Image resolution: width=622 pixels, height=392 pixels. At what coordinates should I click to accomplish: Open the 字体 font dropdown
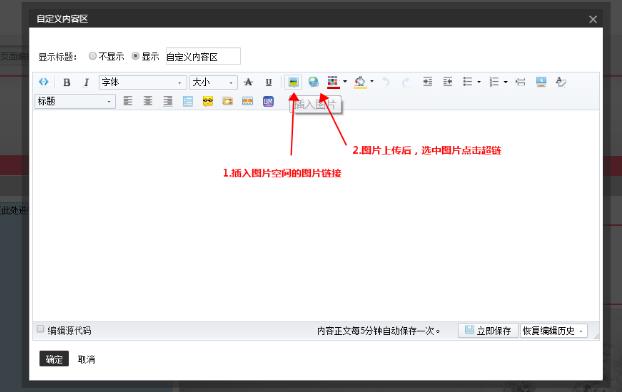tap(142, 82)
